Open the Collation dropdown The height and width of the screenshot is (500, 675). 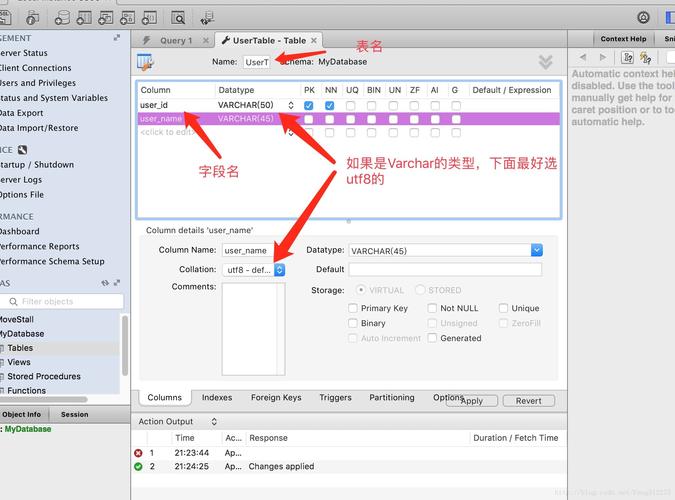(x=280, y=270)
